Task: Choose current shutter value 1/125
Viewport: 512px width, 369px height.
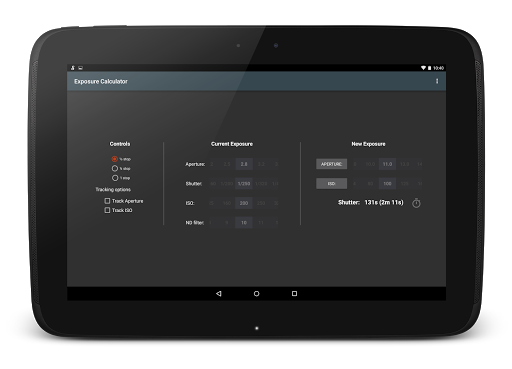Action: coord(261,184)
